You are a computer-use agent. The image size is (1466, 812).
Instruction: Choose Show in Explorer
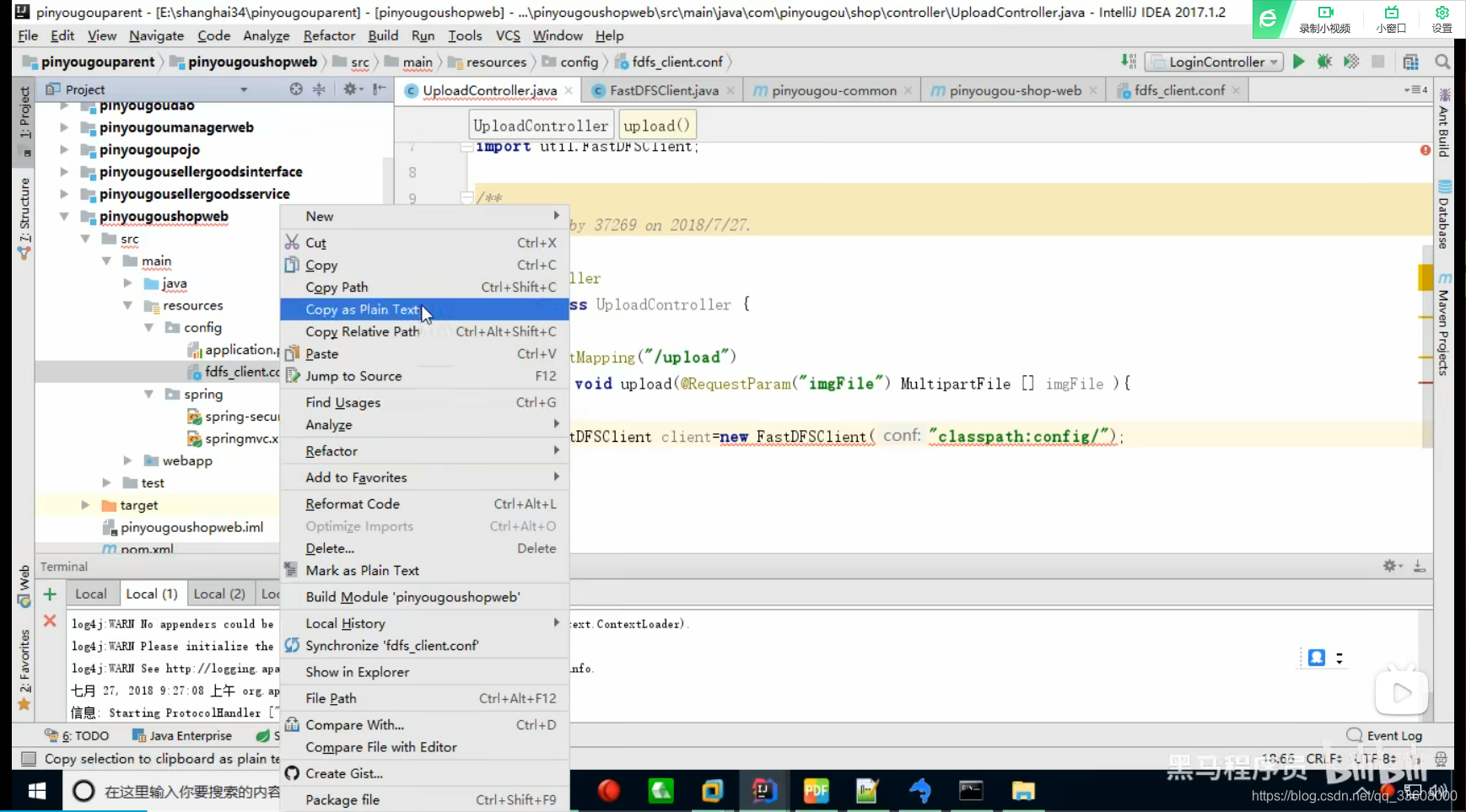(x=424, y=672)
